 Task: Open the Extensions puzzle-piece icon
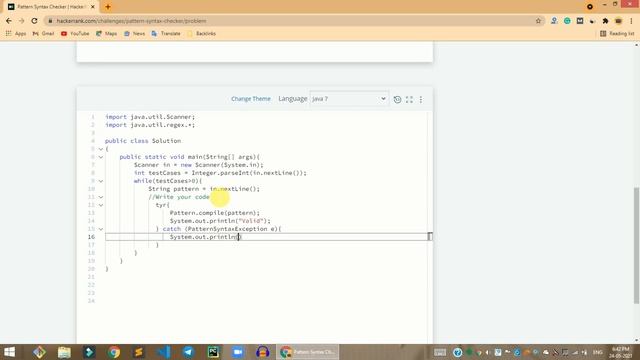605,21
